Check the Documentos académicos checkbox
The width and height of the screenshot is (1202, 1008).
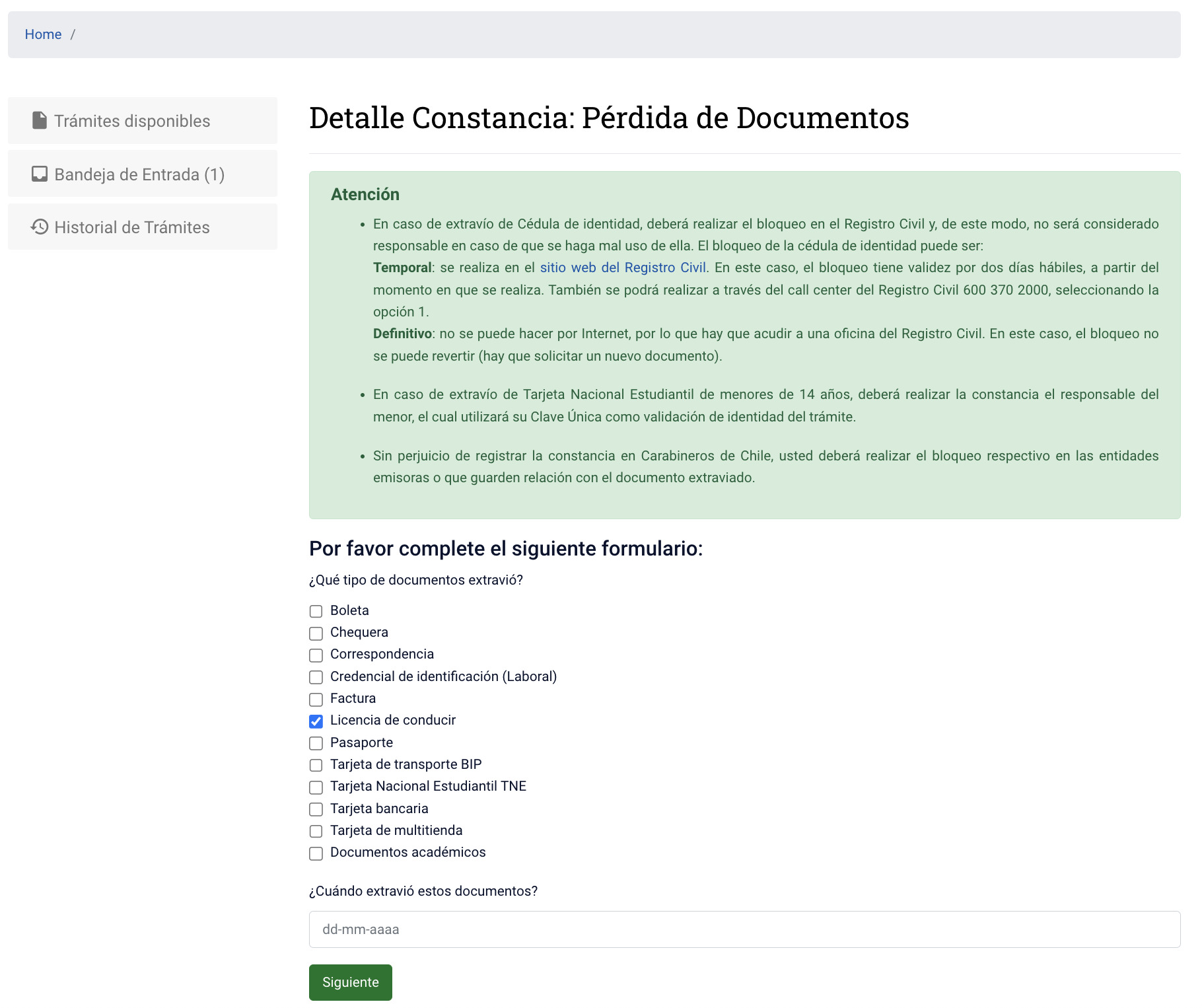coord(315,853)
